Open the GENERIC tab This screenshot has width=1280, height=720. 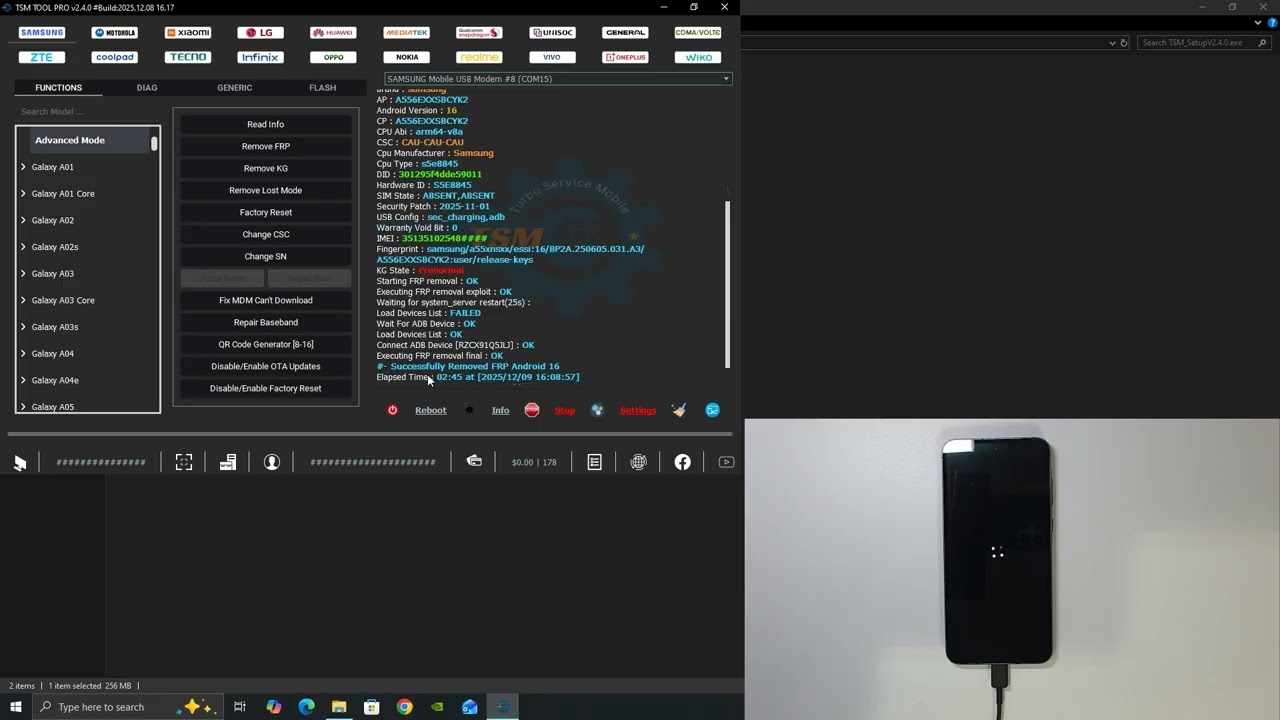click(x=235, y=88)
